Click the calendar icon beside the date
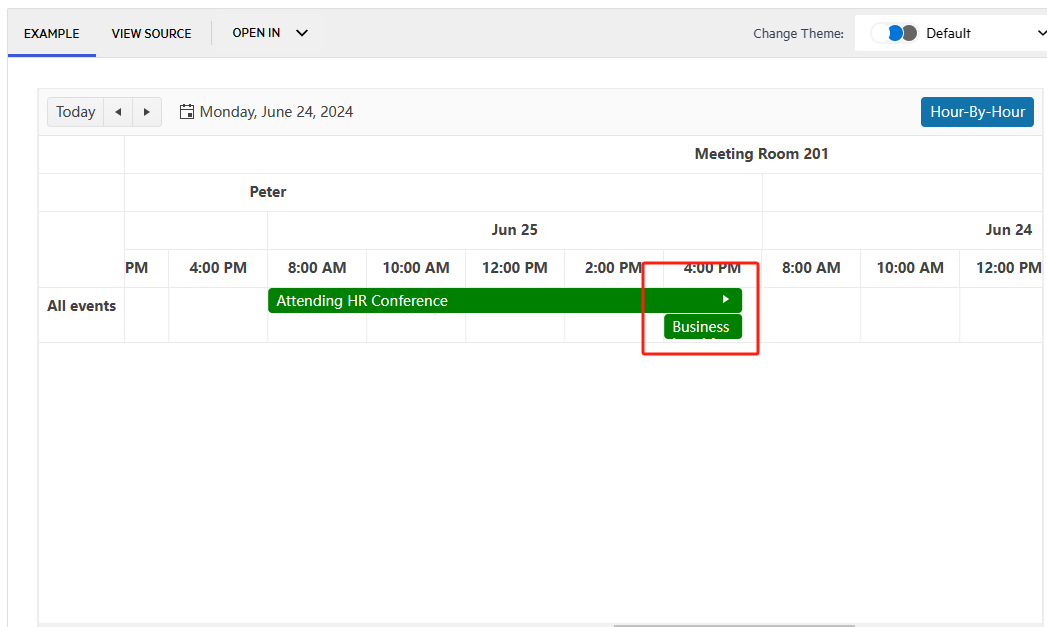1047x627 pixels. click(187, 111)
